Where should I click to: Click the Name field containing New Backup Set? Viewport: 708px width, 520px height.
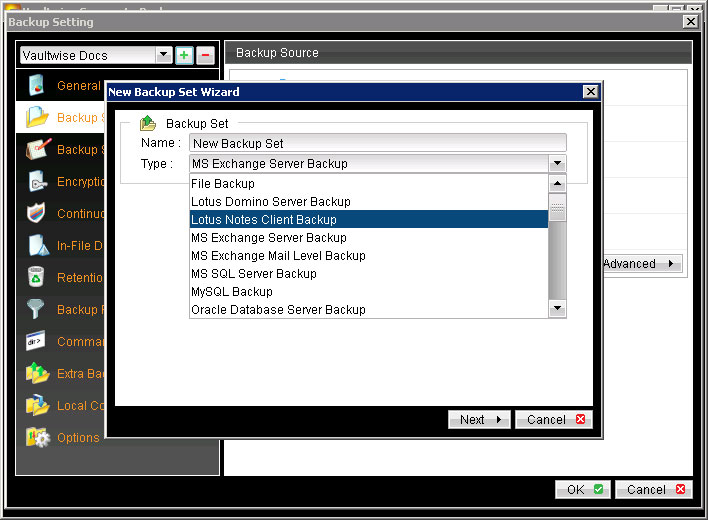click(377, 143)
